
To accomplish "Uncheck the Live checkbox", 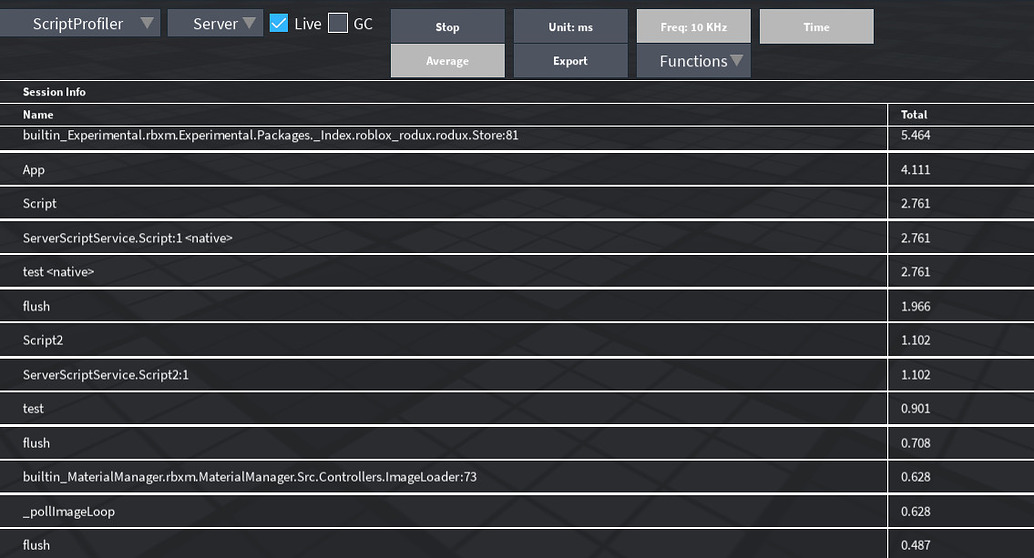I will [279, 24].
